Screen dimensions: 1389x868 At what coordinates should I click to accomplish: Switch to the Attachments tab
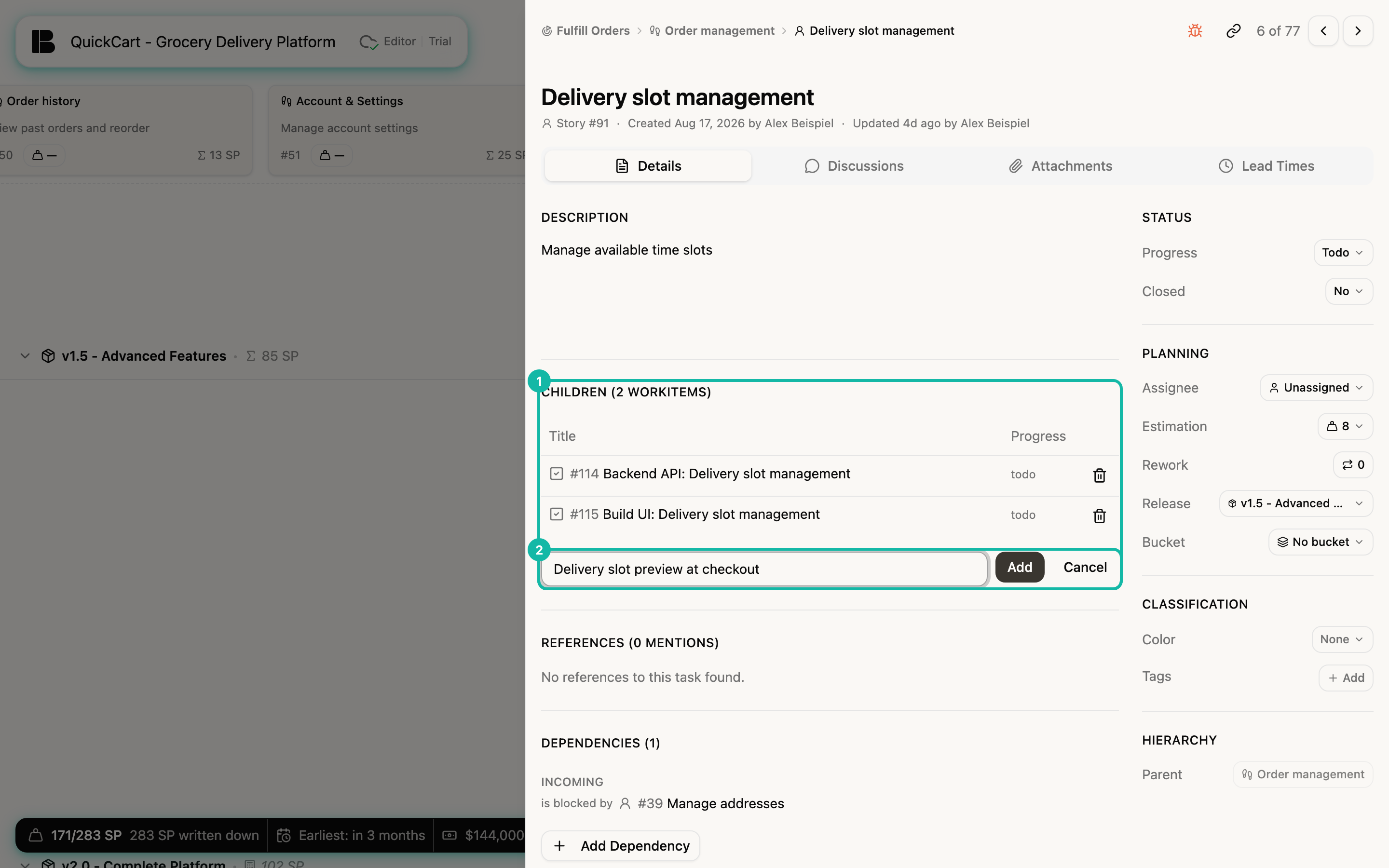coord(1061,166)
